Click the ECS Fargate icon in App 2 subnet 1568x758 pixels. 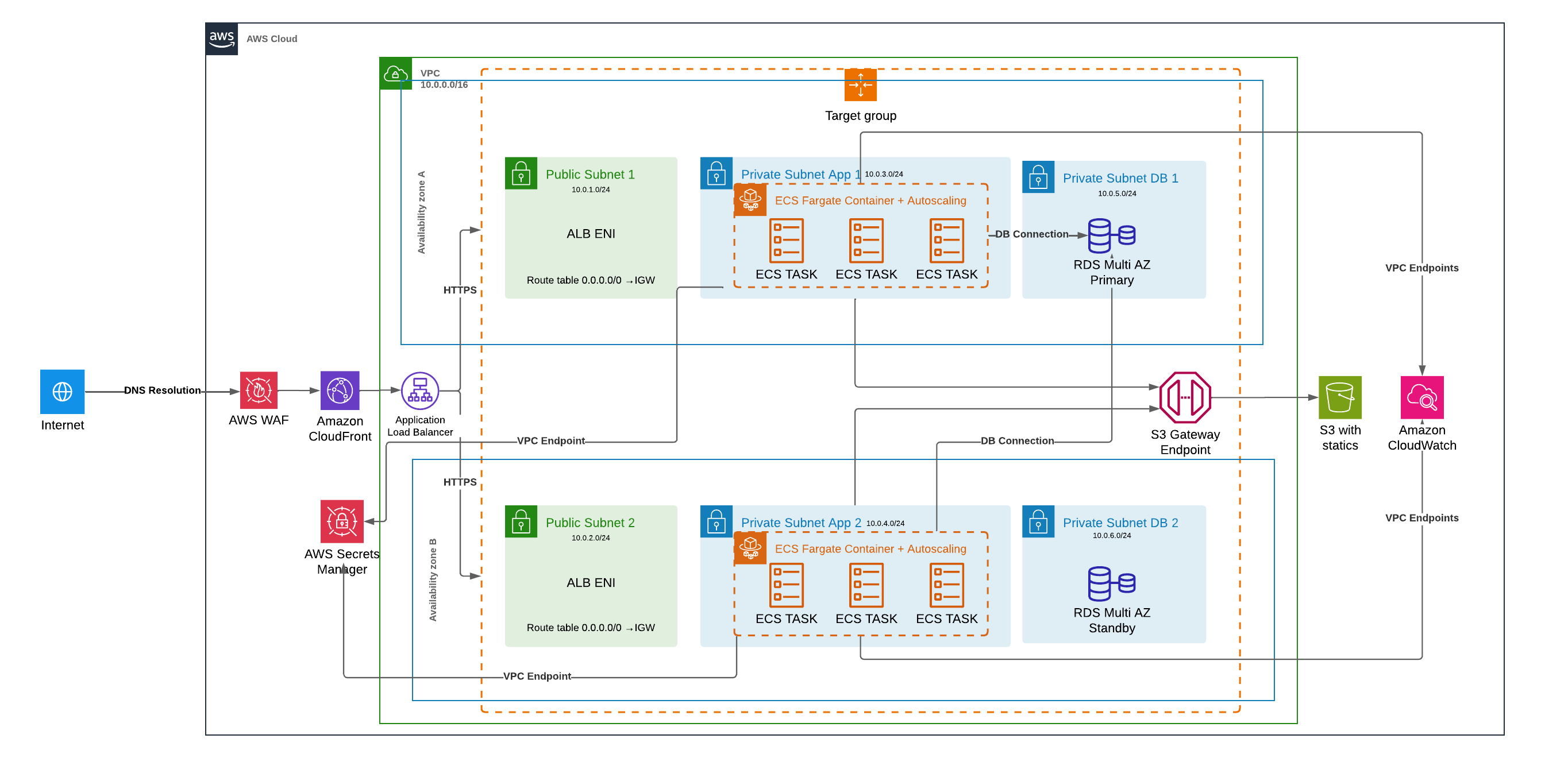(x=750, y=548)
